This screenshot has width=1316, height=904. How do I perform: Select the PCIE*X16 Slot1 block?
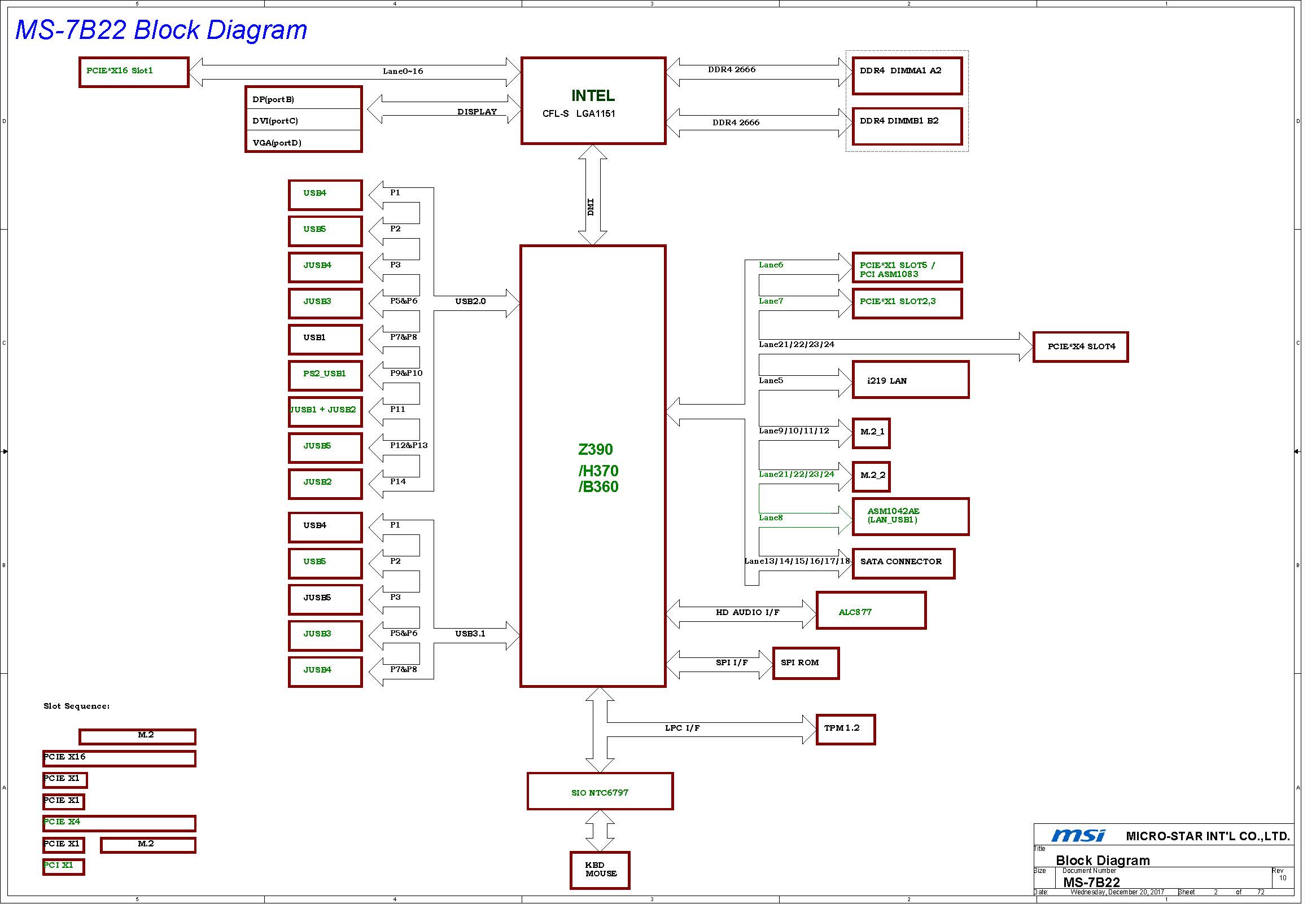coord(134,72)
